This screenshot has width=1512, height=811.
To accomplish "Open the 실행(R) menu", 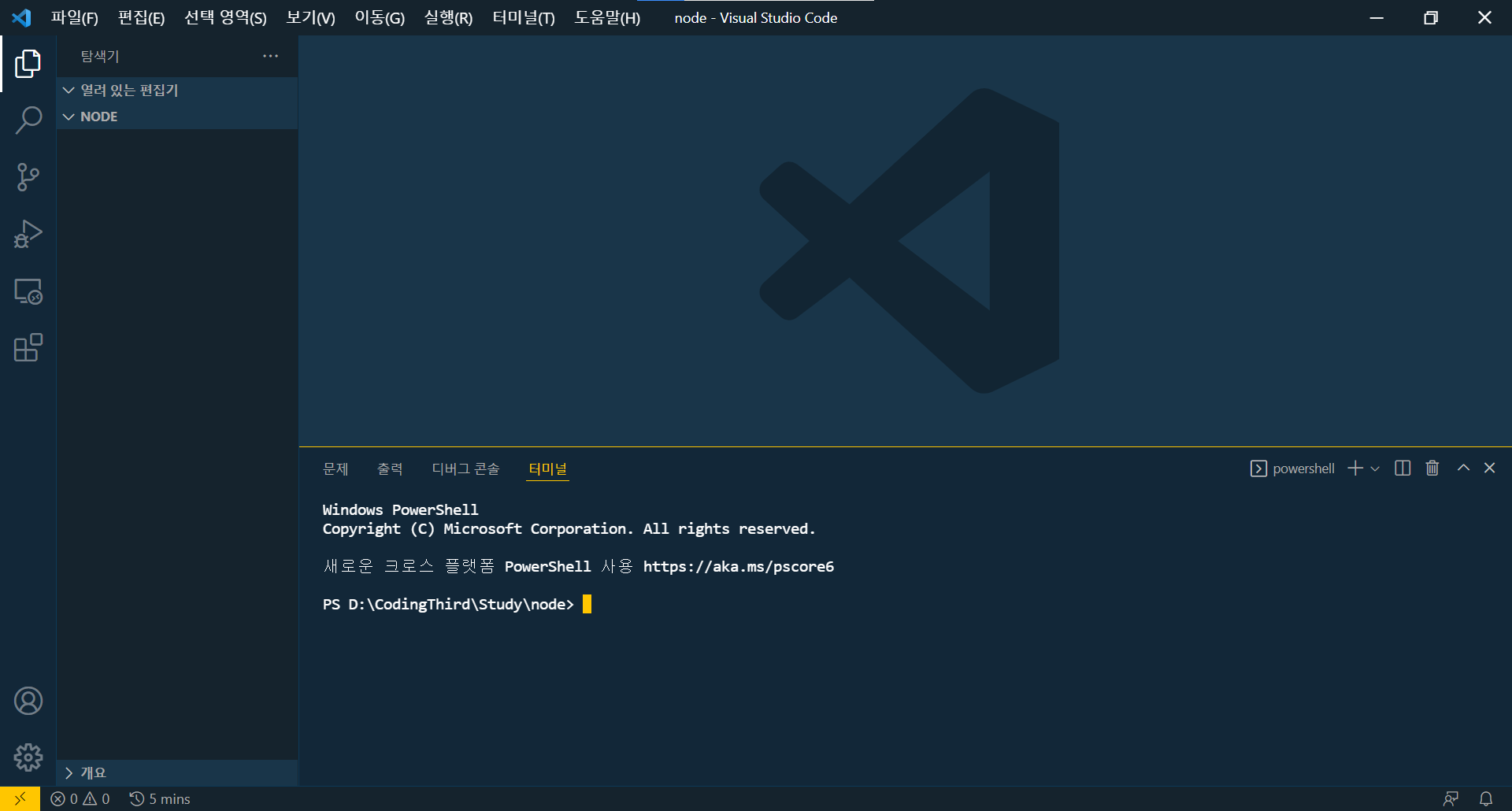I will 448,17.
